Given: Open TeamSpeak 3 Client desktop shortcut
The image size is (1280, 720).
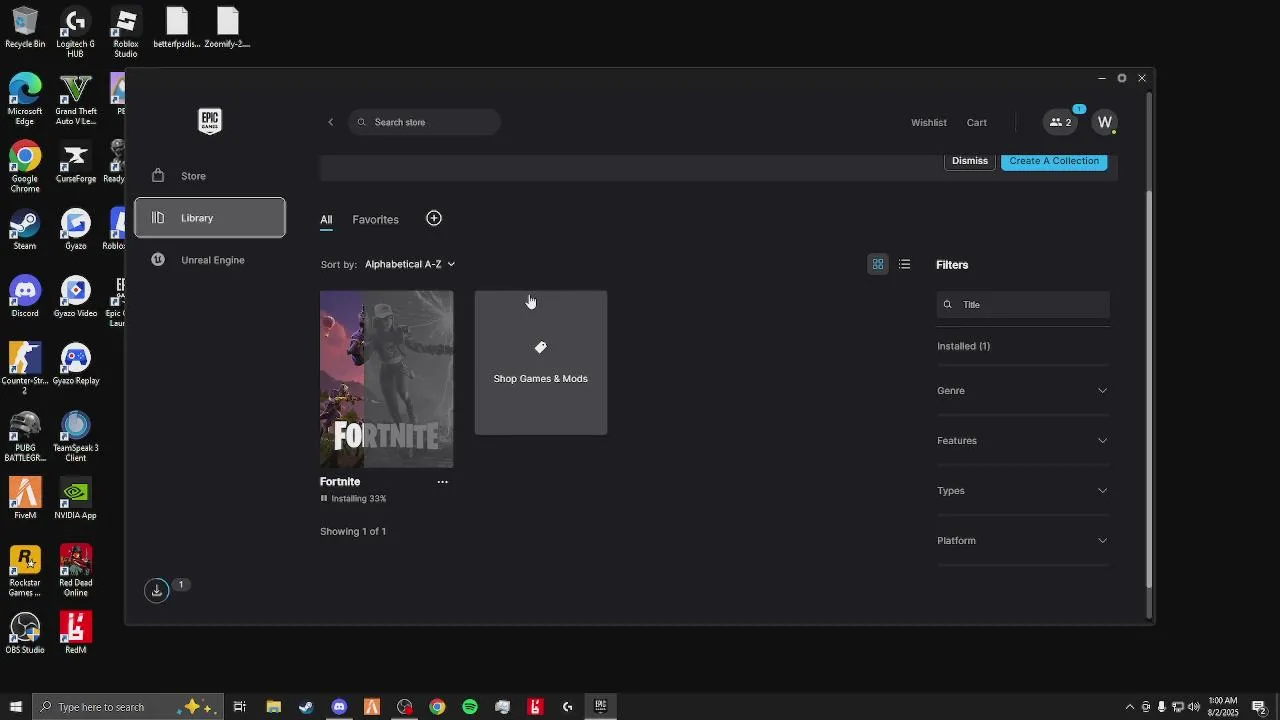Looking at the screenshot, I should coord(75,436).
